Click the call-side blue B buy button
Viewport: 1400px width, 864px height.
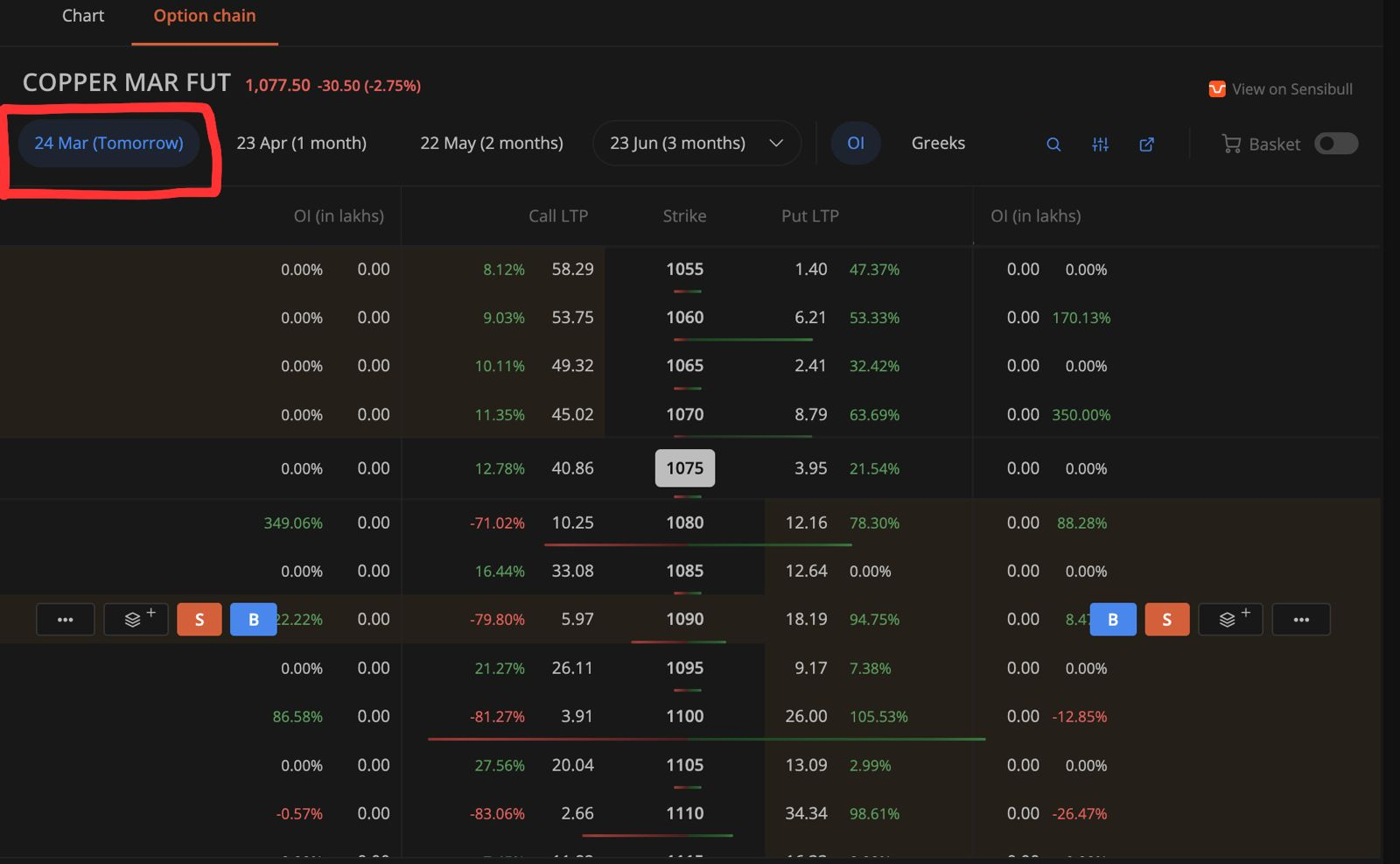253,619
